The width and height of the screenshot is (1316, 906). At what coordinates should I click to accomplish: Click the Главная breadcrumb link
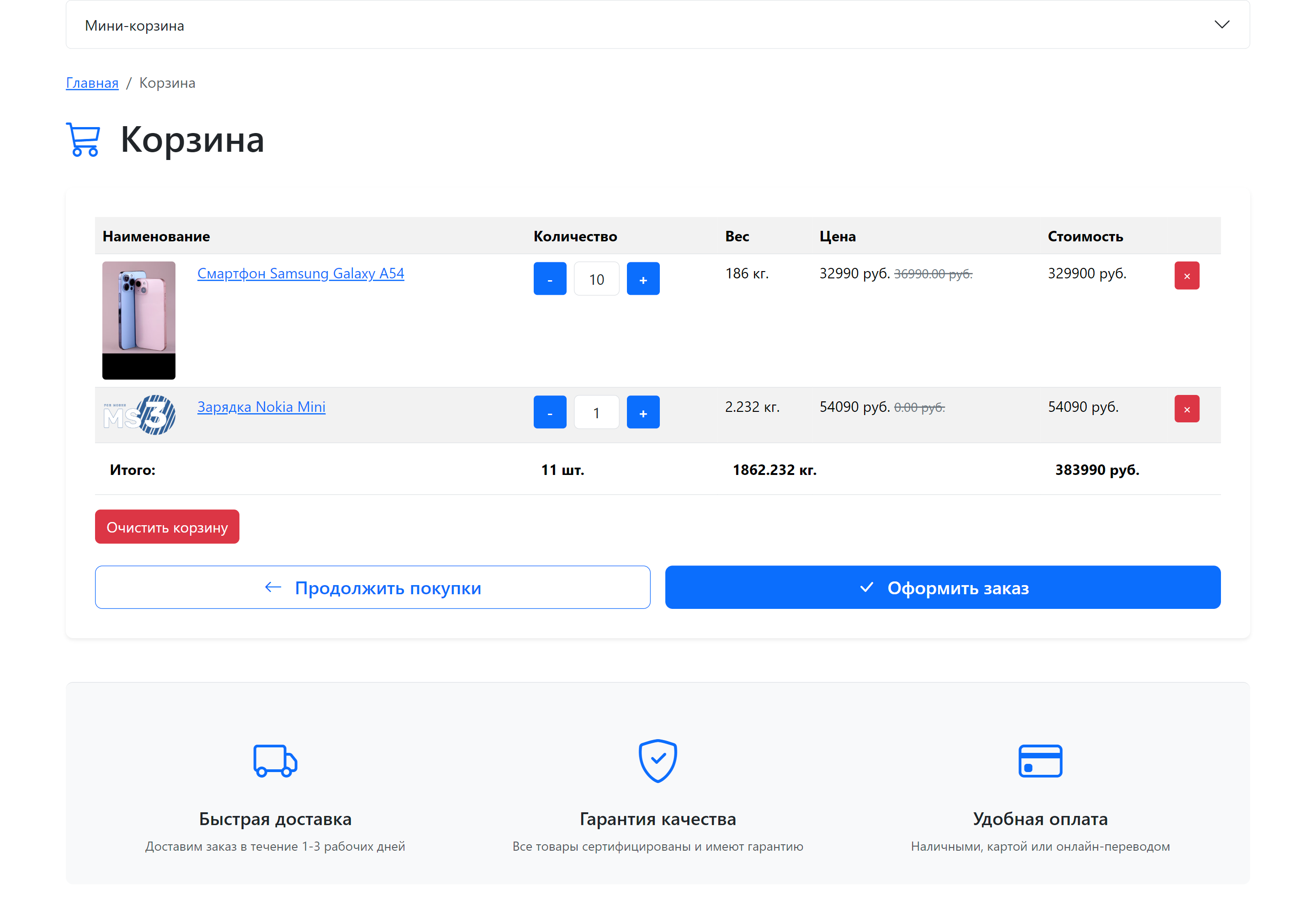pos(92,83)
